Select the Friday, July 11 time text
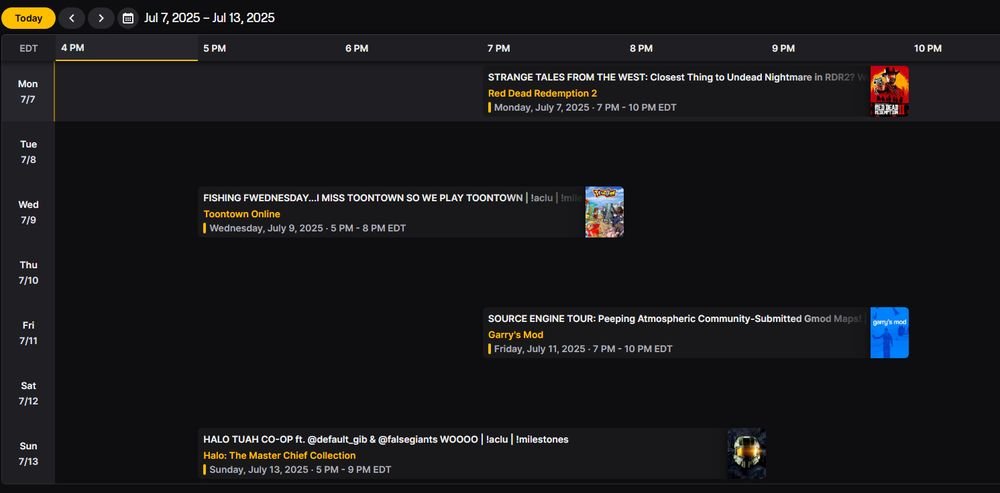 coord(583,349)
